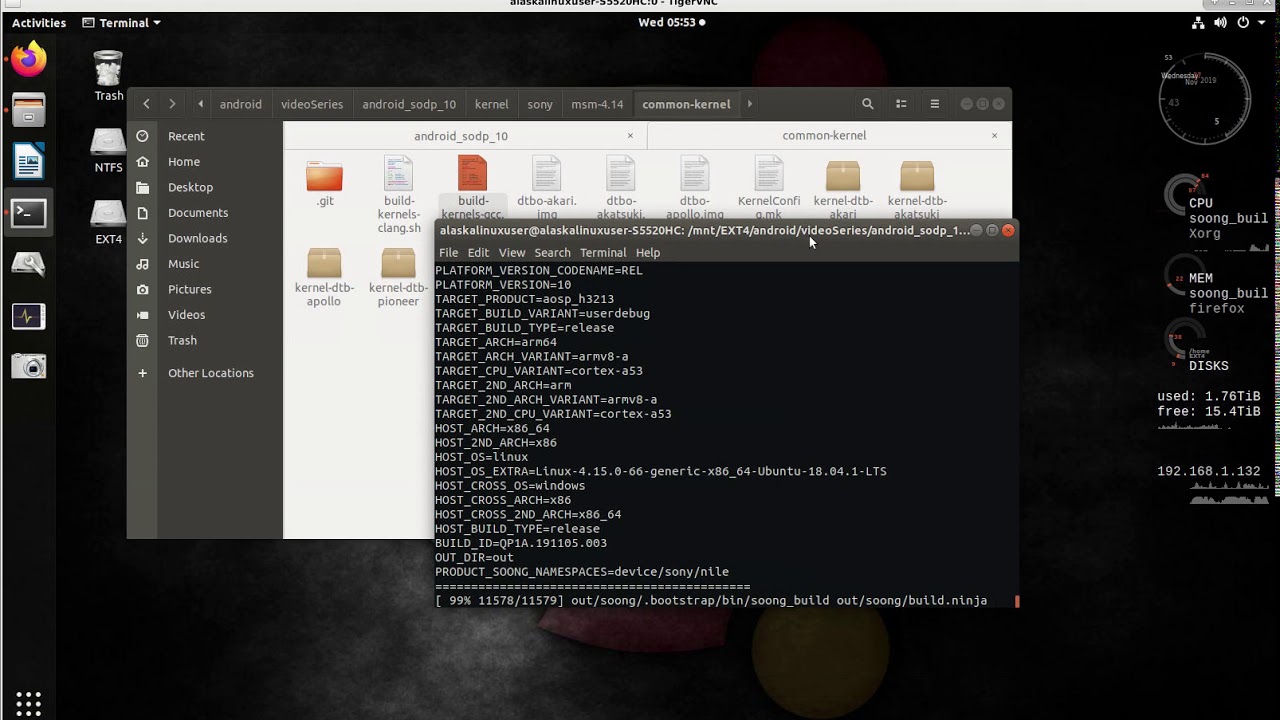1280x720 pixels.
Task: Navigate to sony in path bar
Action: (540, 104)
